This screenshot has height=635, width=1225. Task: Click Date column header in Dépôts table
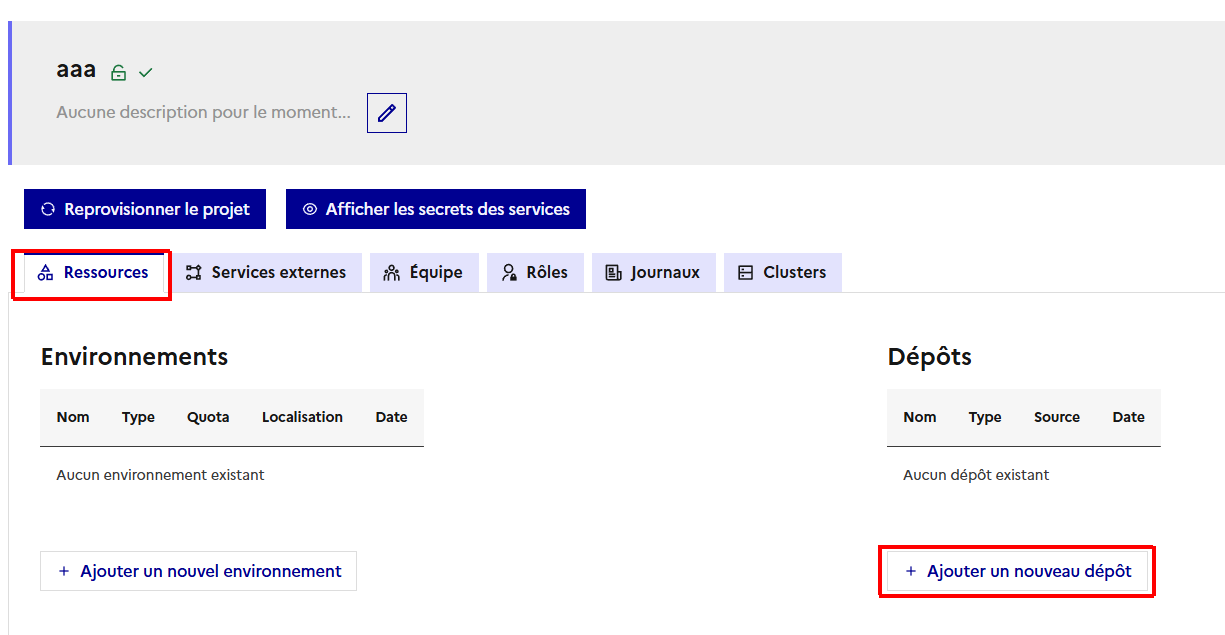(x=1128, y=417)
